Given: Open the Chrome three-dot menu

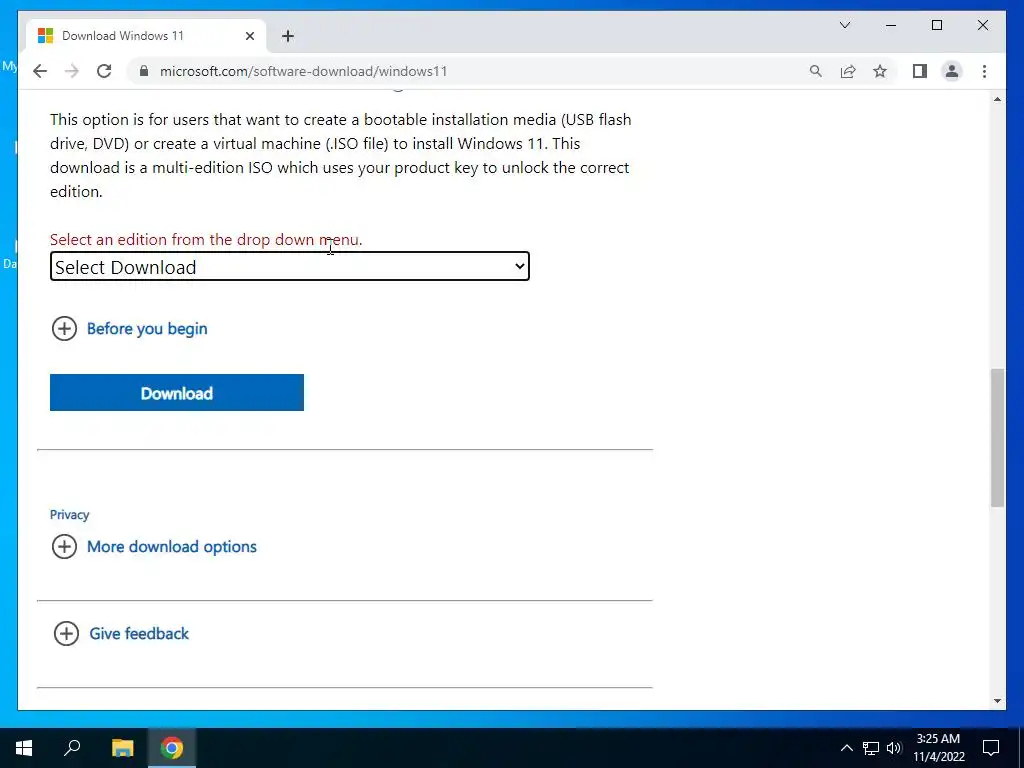Looking at the screenshot, I should point(984,71).
